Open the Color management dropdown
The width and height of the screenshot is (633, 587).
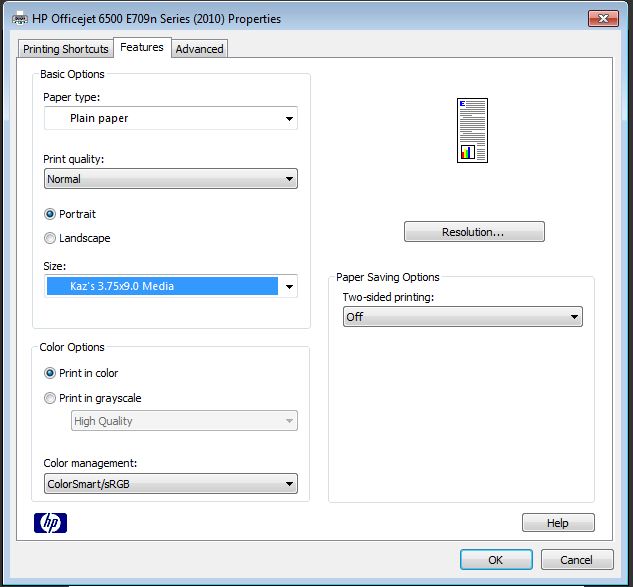171,484
